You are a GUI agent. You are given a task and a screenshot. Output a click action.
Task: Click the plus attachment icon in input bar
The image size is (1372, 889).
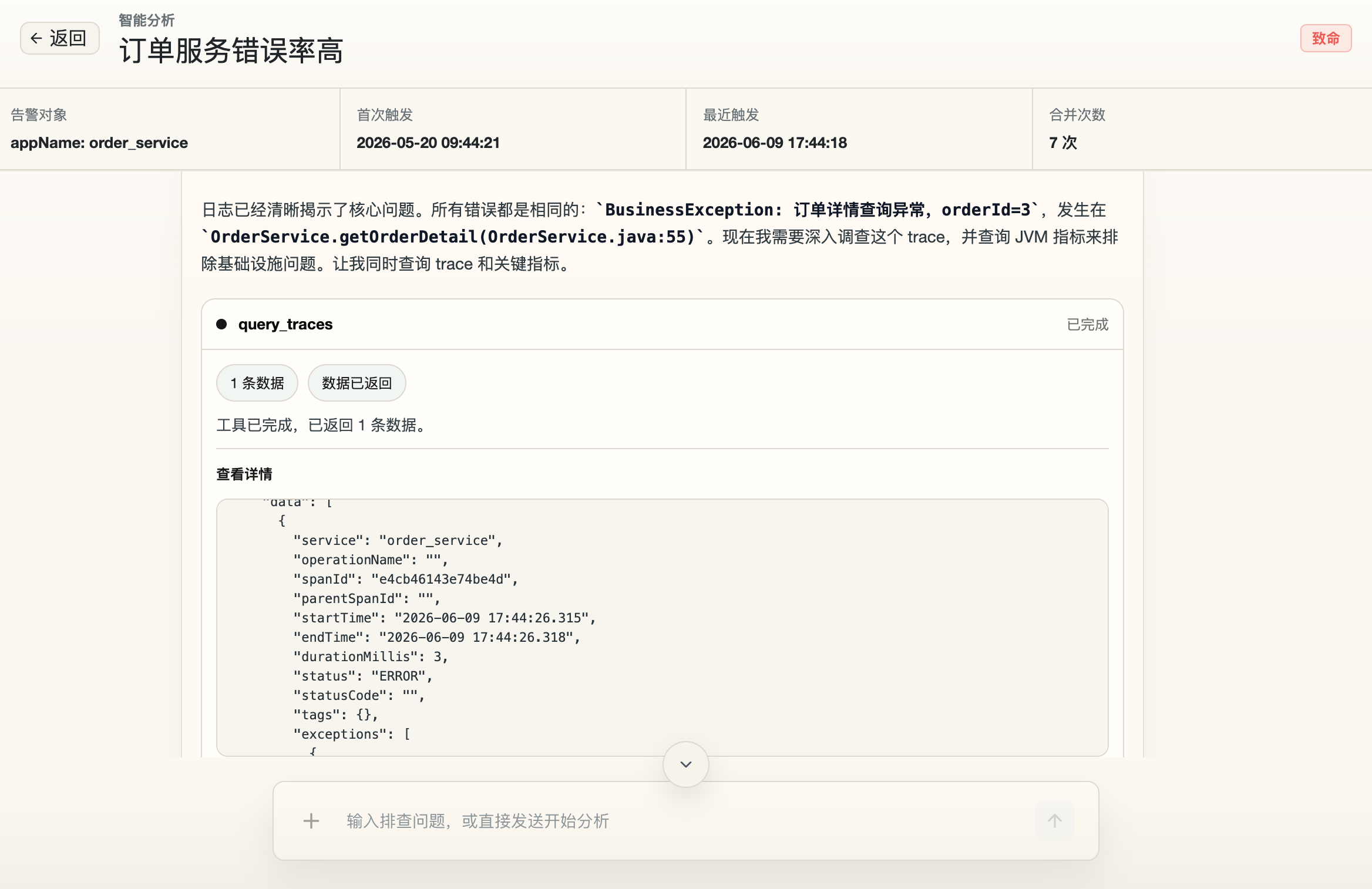click(311, 821)
